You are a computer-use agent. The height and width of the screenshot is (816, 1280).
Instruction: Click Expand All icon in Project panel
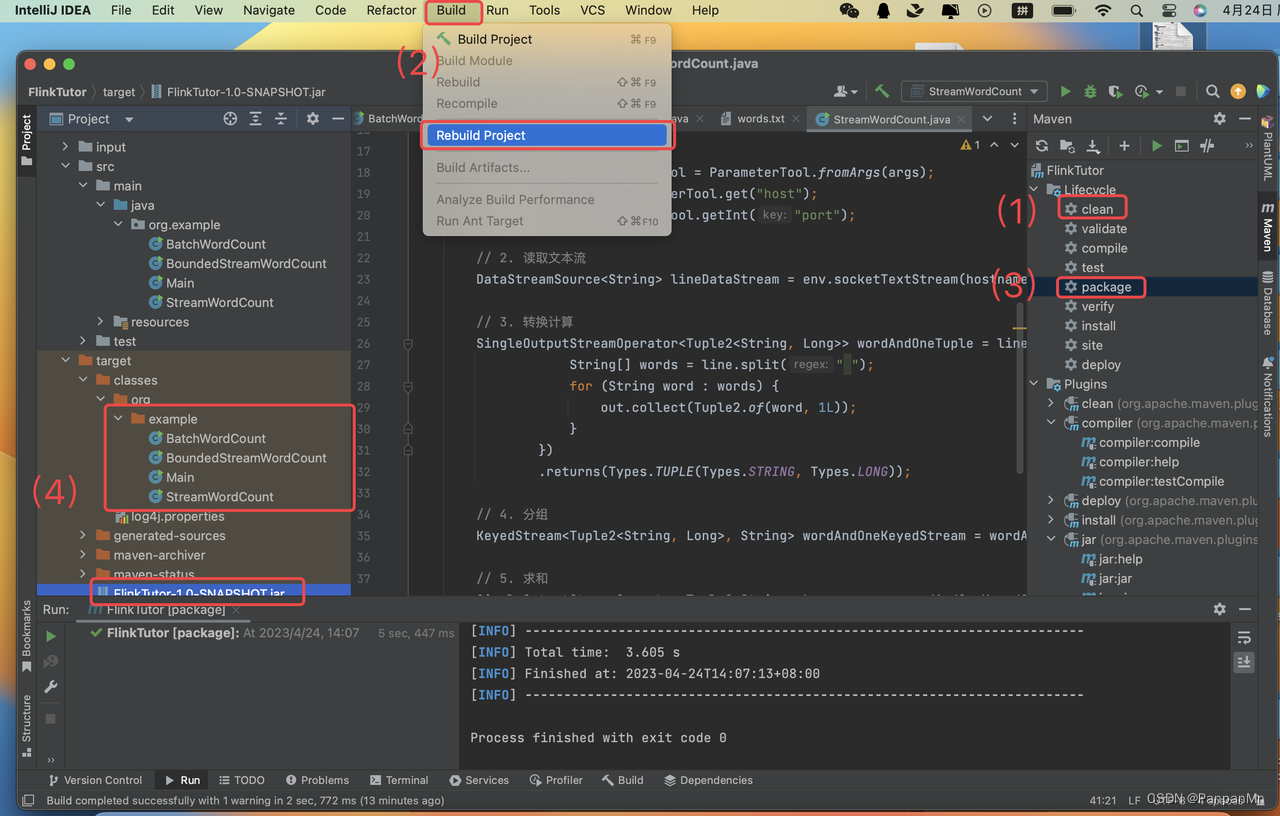pos(256,118)
